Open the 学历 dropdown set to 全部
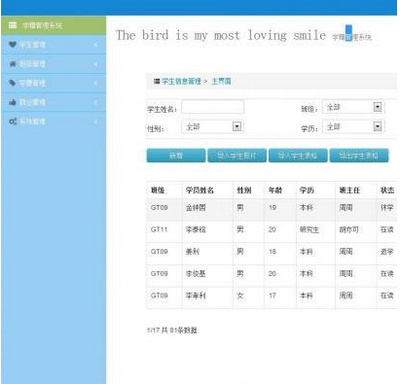 [x=353, y=127]
